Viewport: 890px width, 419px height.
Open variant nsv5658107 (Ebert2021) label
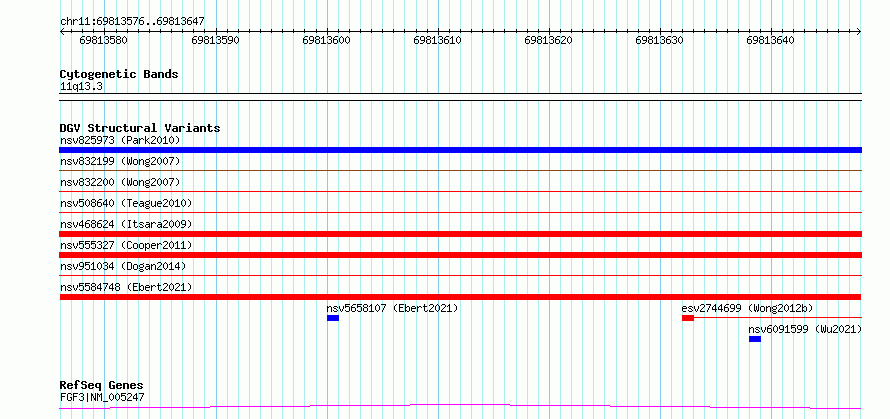(x=392, y=308)
